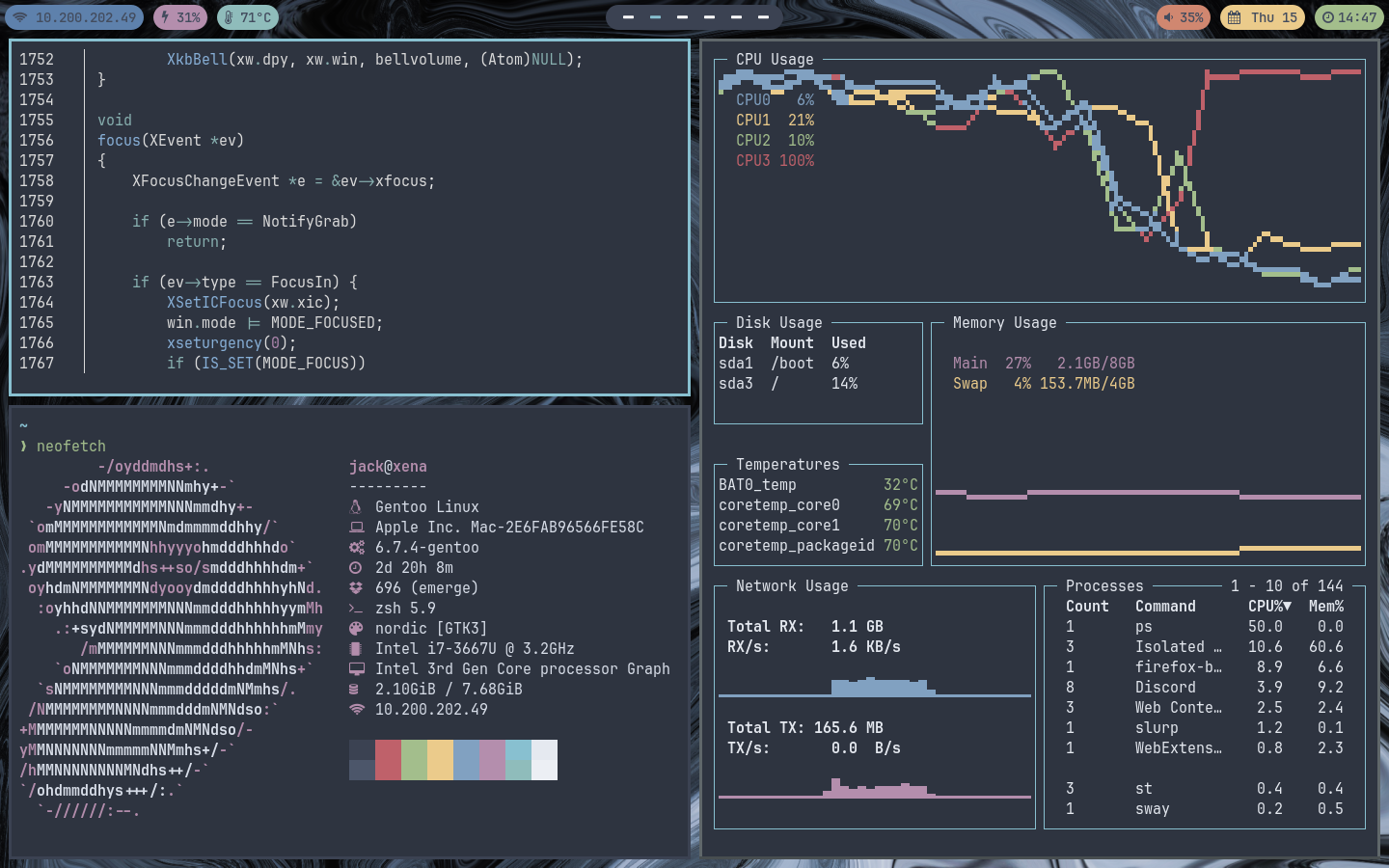Click the red color swatch in neofetch

(388, 760)
